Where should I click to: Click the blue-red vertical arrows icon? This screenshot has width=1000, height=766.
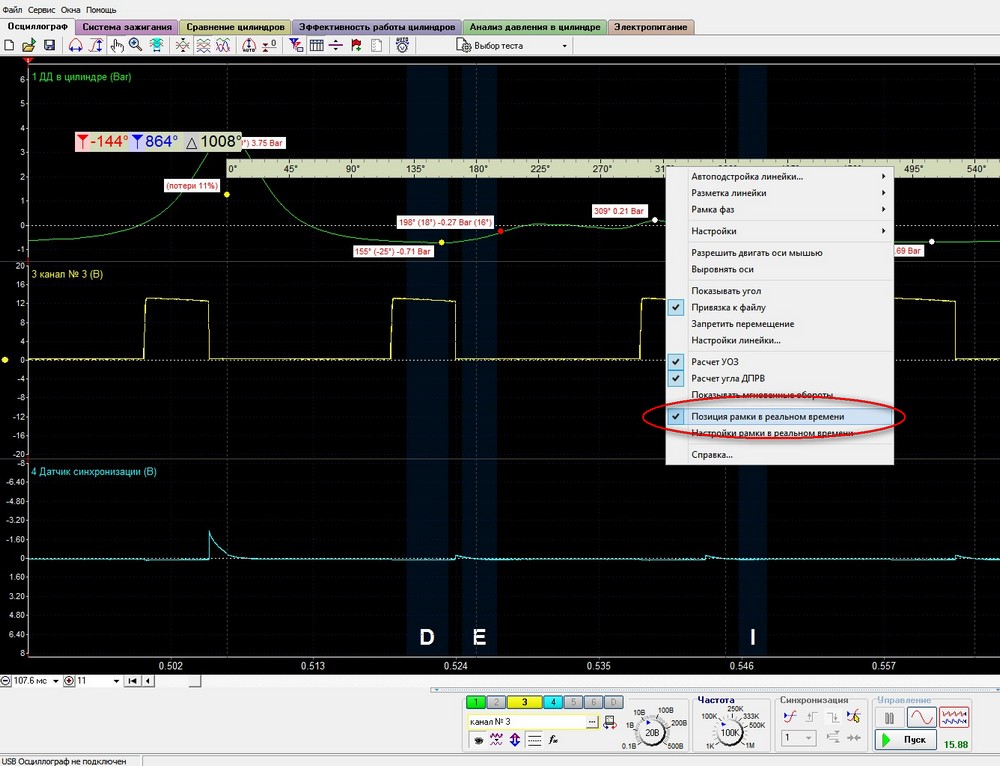515,739
